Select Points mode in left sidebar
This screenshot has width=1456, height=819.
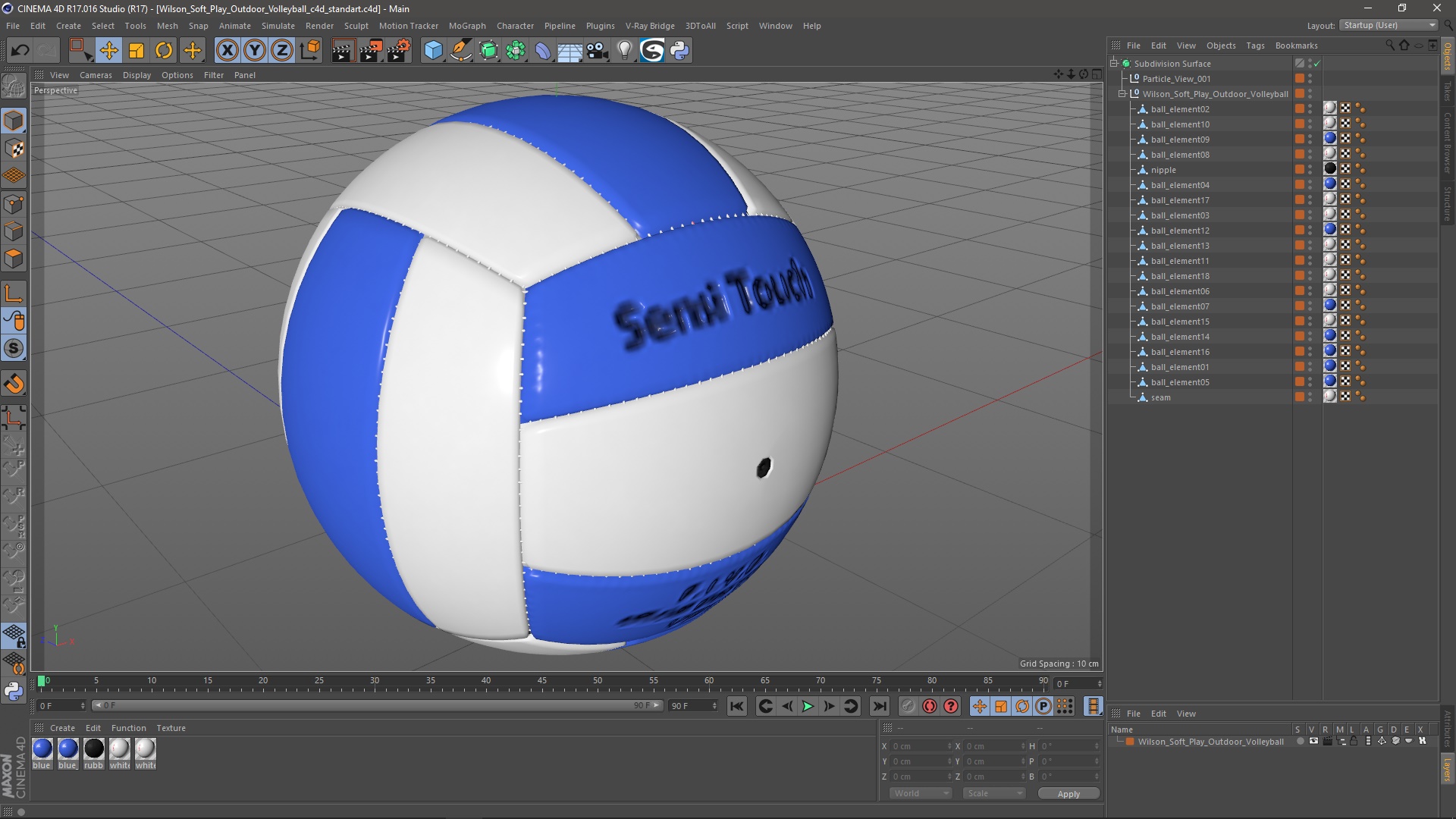click(x=14, y=204)
